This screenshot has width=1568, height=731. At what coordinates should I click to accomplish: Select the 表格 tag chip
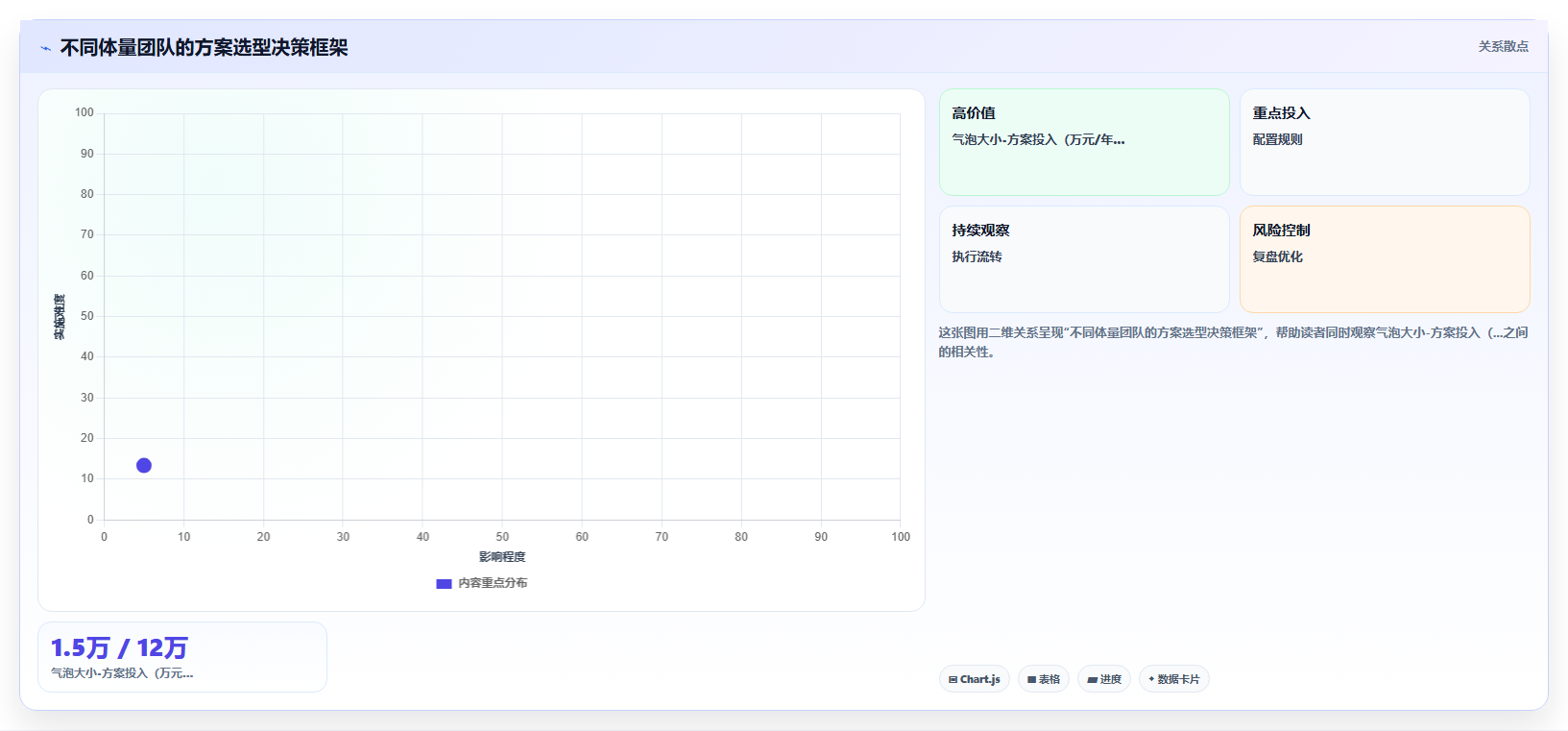1044,679
